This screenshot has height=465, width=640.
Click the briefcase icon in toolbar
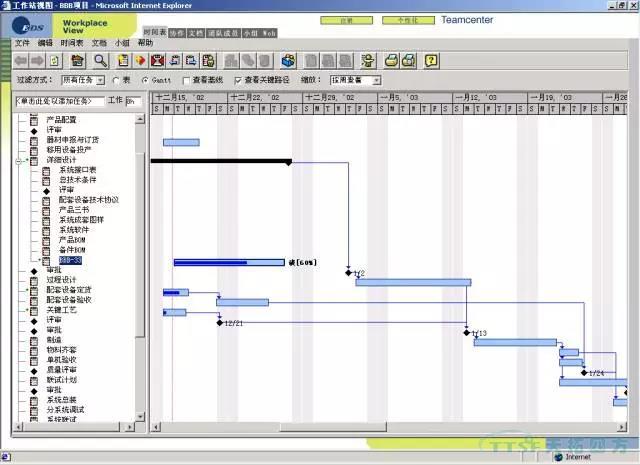(x=78, y=60)
